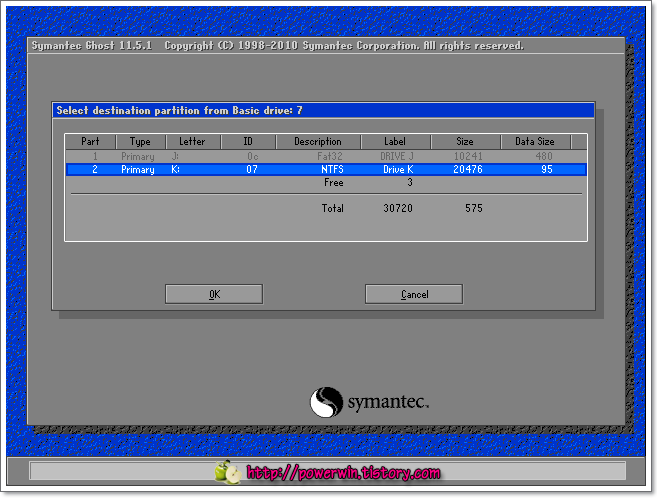Click the Cancel button
This screenshot has width=658, height=498.
tap(414, 294)
